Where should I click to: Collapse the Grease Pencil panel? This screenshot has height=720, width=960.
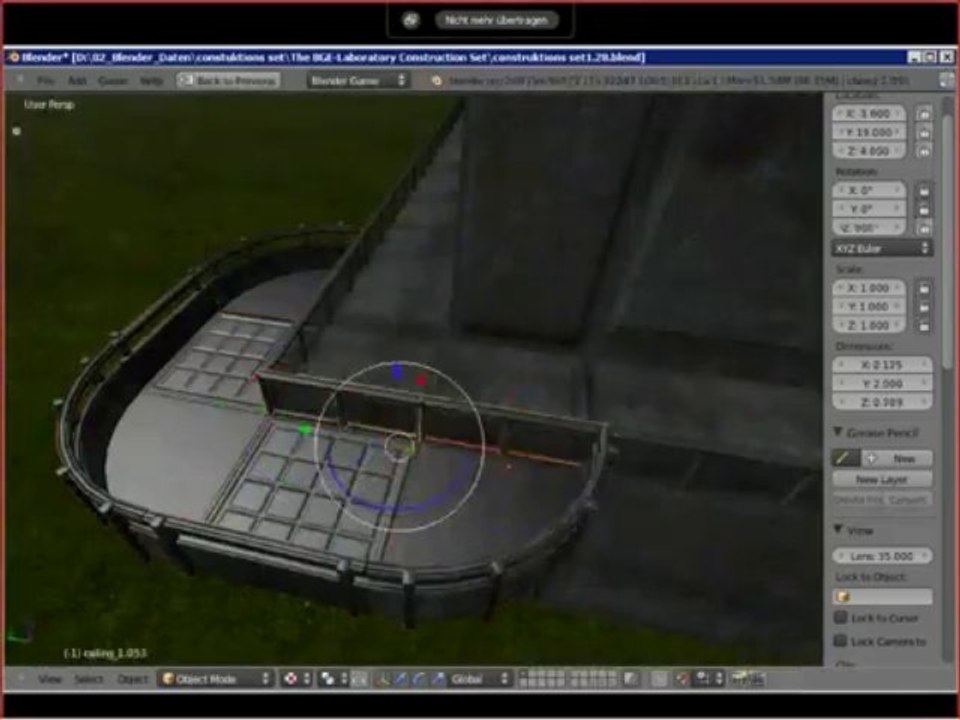838,432
